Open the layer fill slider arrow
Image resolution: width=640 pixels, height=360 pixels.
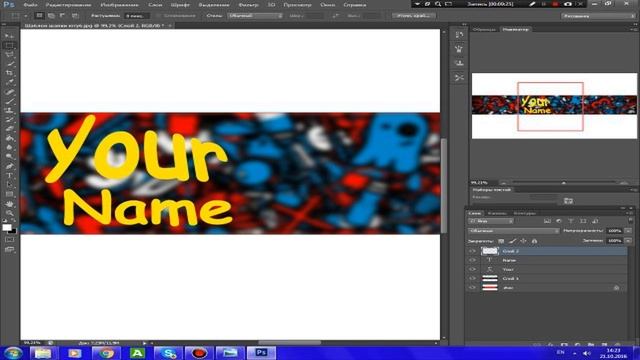pos(629,241)
